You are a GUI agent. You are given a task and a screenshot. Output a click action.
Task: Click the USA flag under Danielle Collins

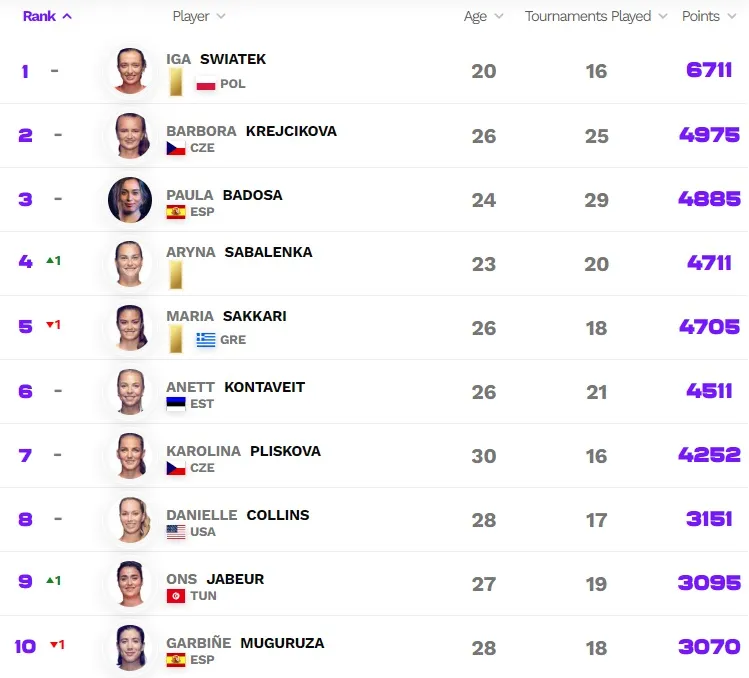pyautogui.click(x=176, y=532)
